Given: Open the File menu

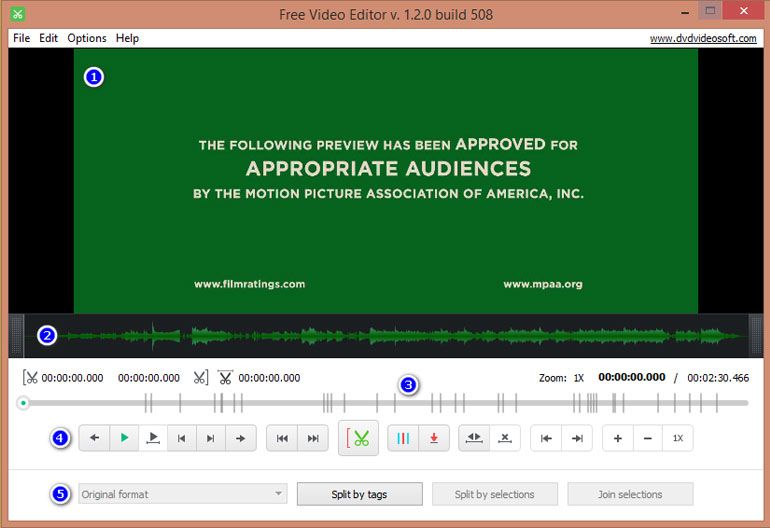Looking at the screenshot, I should 21,38.
